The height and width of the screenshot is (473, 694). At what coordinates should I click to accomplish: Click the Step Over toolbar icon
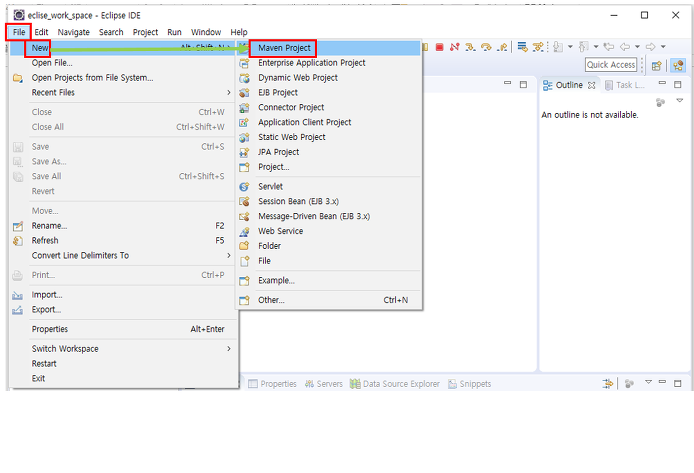(x=486, y=47)
